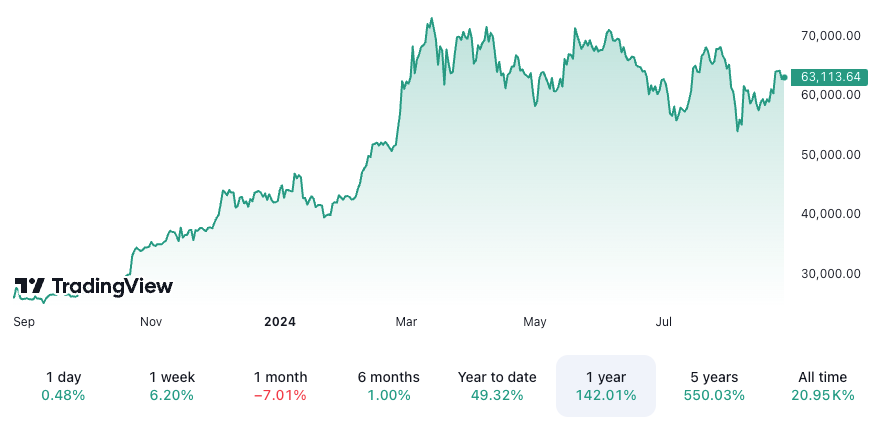Select the highlighted 1 year tab
The height and width of the screenshot is (425, 885).
605,385
